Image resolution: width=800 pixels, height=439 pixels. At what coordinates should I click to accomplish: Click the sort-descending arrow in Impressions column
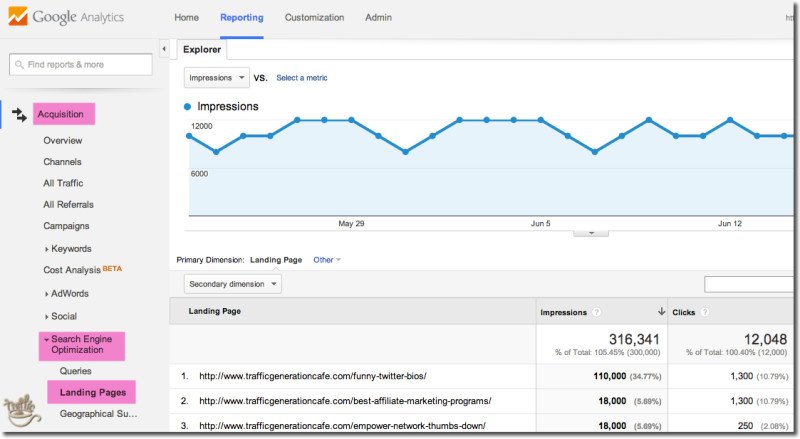click(661, 311)
